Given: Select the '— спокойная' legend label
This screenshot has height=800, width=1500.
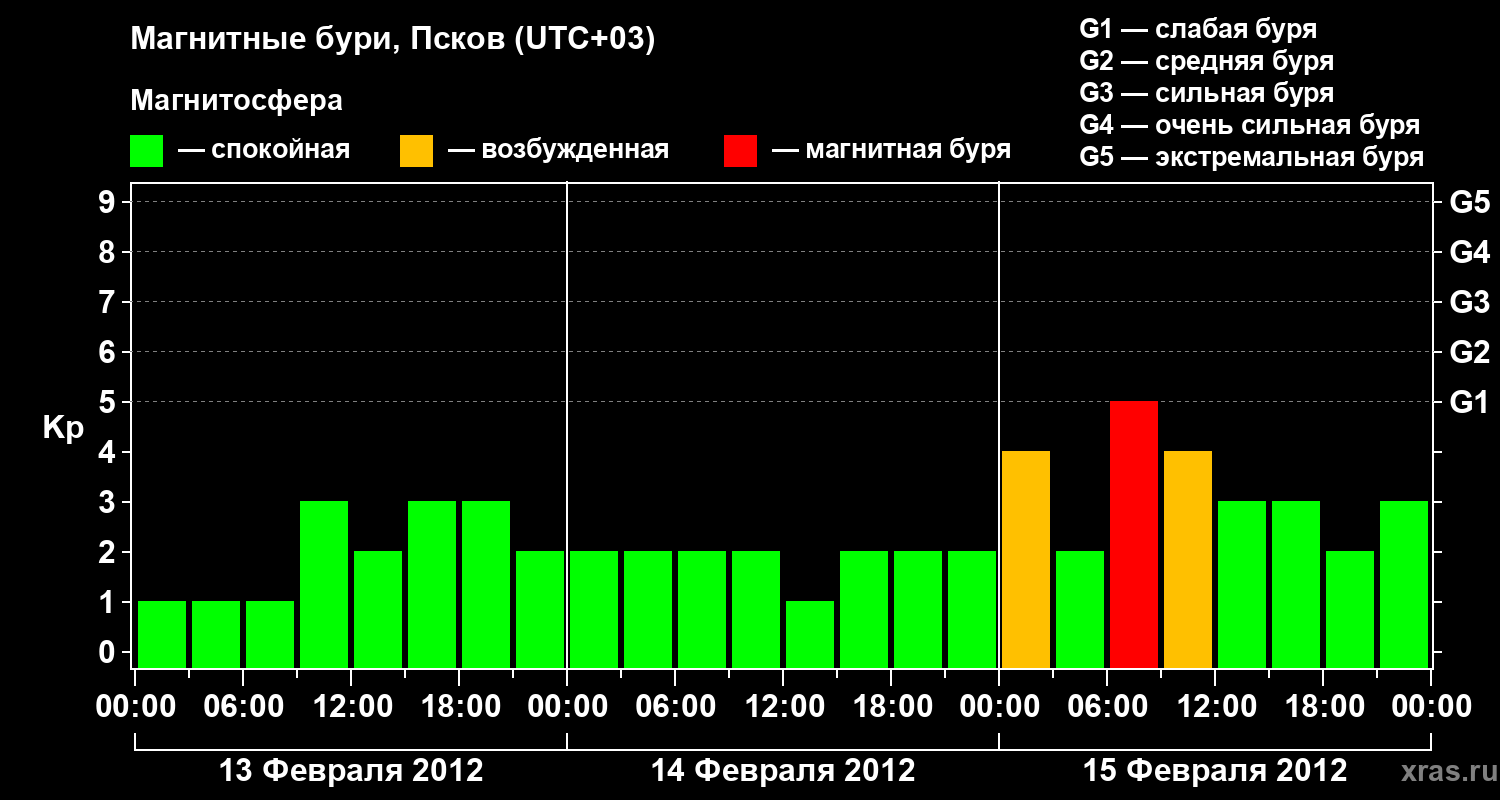Looking at the screenshot, I should pyautogui.click(x=264, y=151).
